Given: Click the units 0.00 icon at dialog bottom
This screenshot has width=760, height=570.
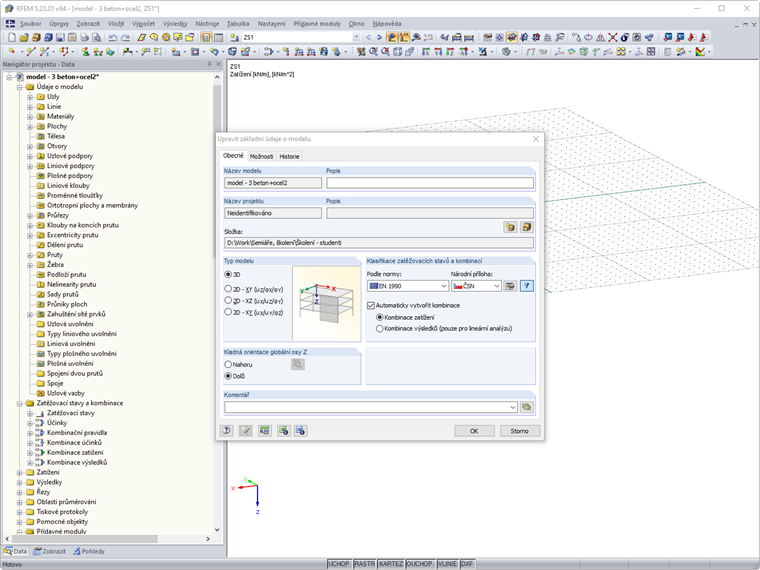Looking at the screenshot, I should coord(265,430).
